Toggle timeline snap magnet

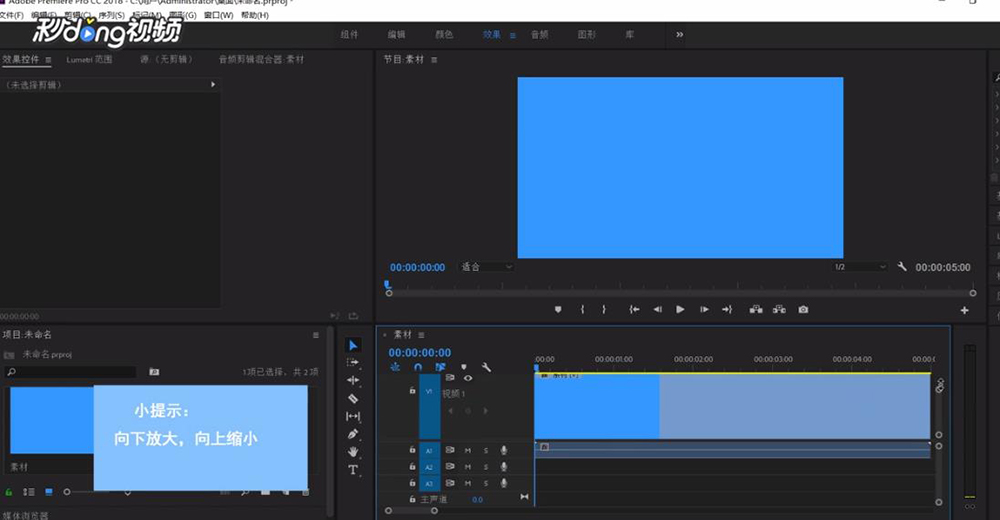(418, 367)
